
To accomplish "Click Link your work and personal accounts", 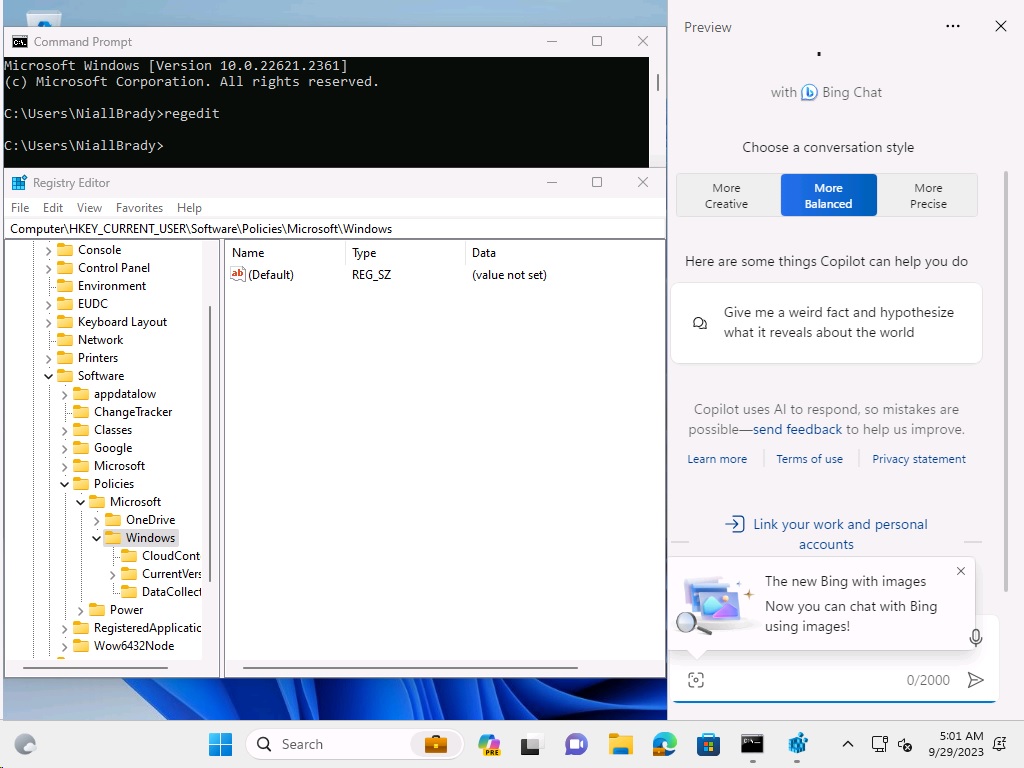I will tap(827, 534).
